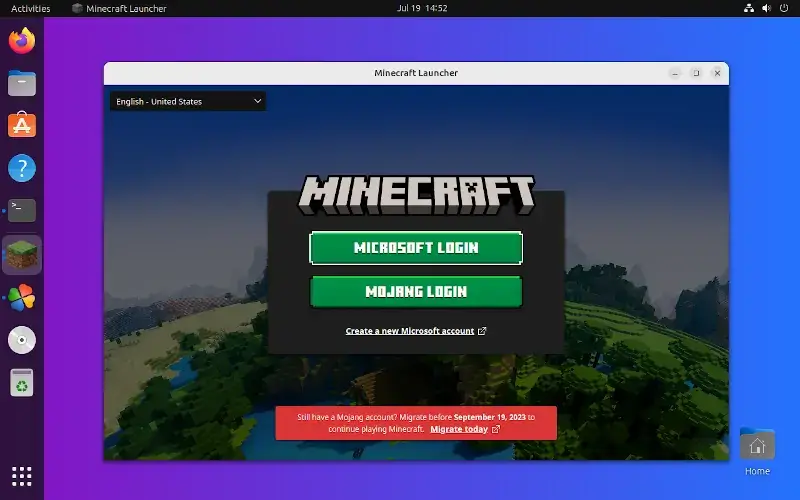
Task: Launch Ubuntu Software from the dock
Action: 22,125
